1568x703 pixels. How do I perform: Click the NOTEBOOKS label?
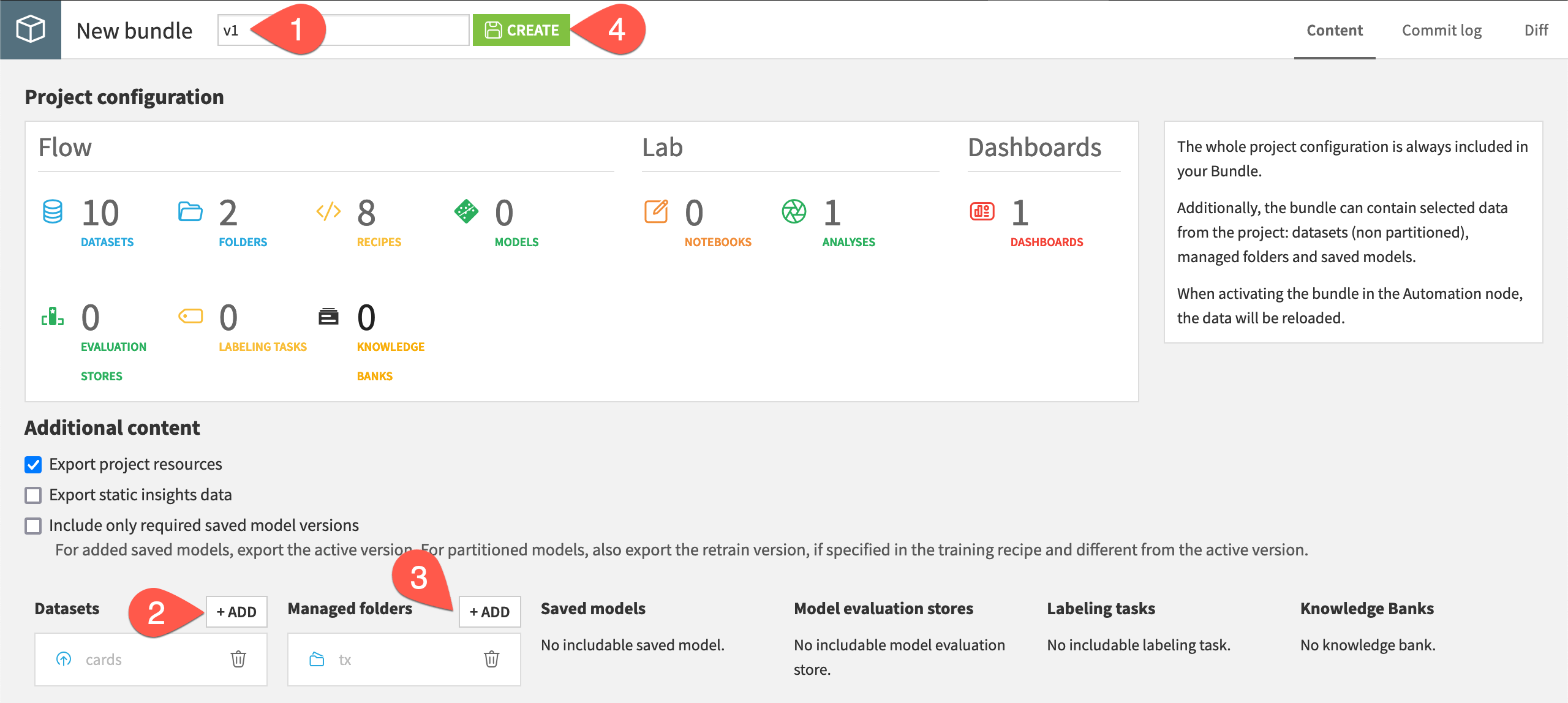(718, 242)
